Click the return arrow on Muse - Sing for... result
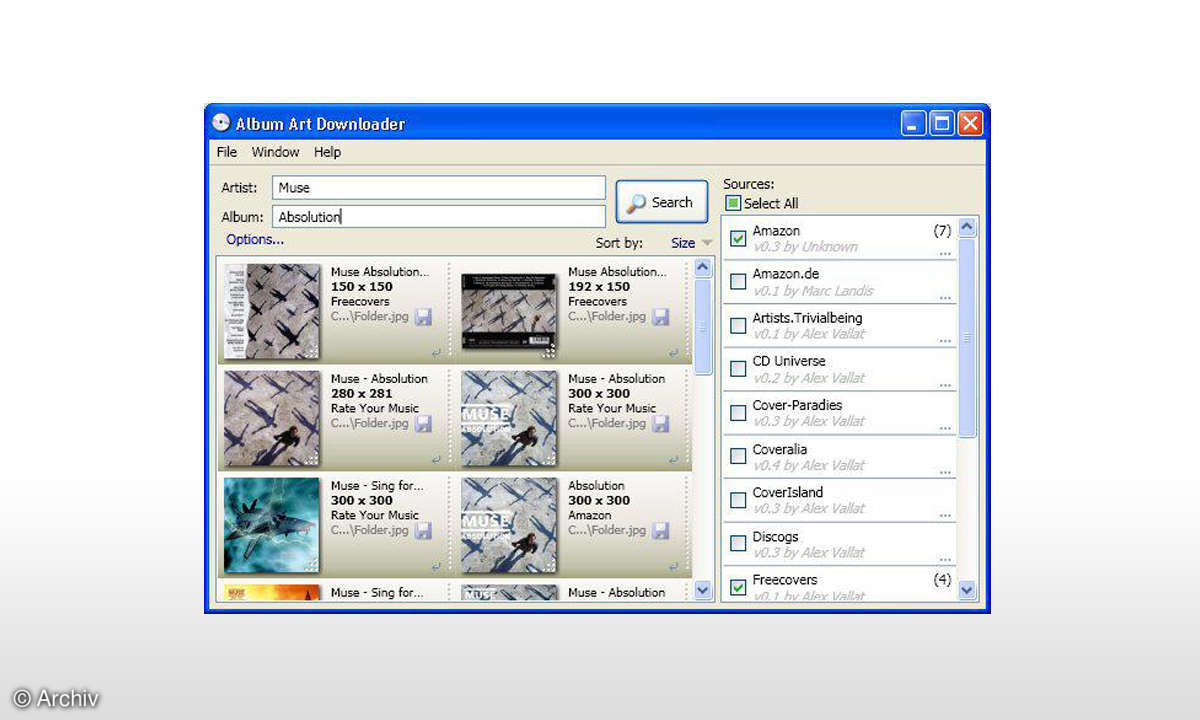The height and width of the screenshot is (720, 1200). (x=436, y=566)
